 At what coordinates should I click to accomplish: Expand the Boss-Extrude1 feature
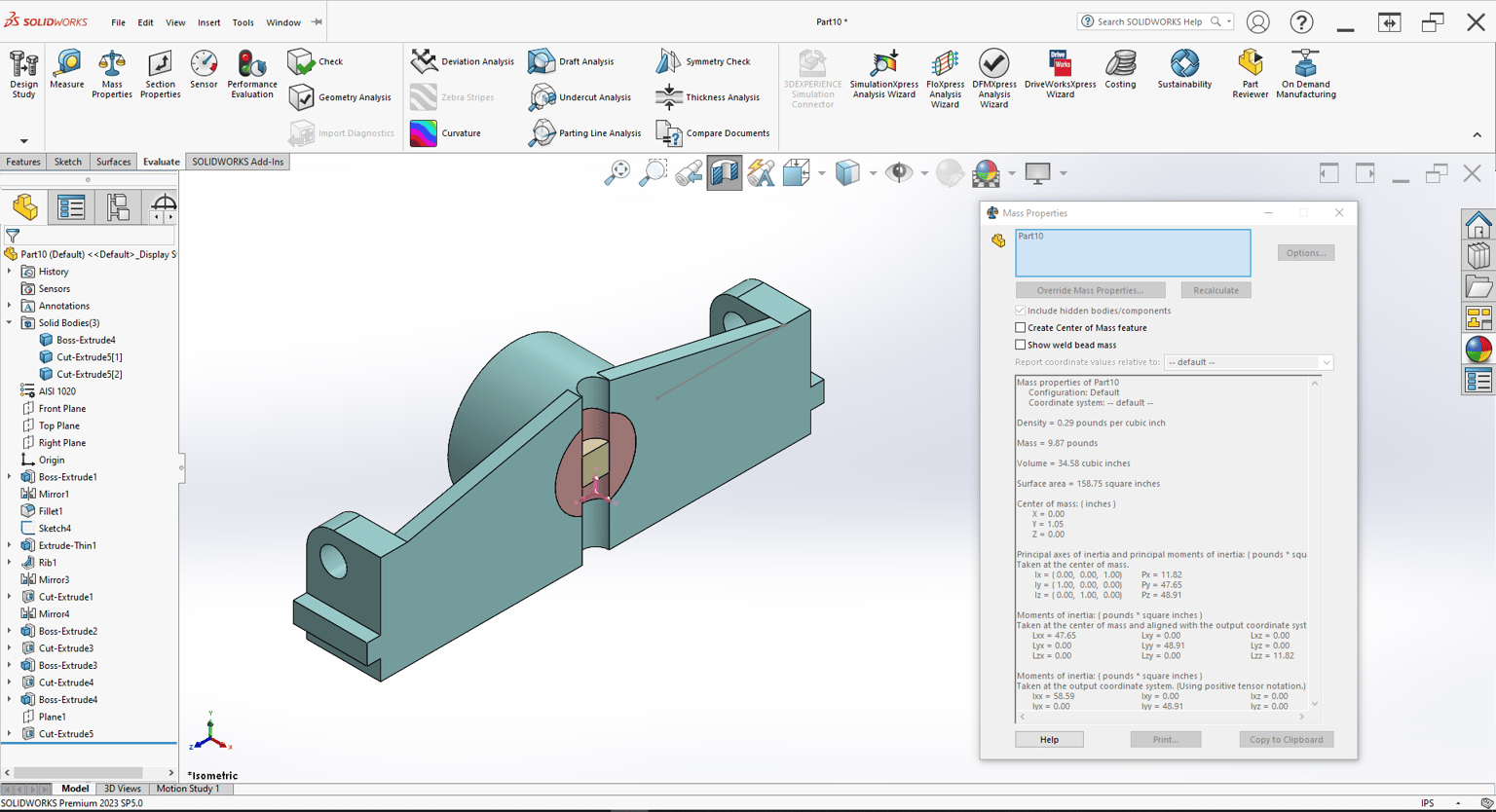[10, 477]
